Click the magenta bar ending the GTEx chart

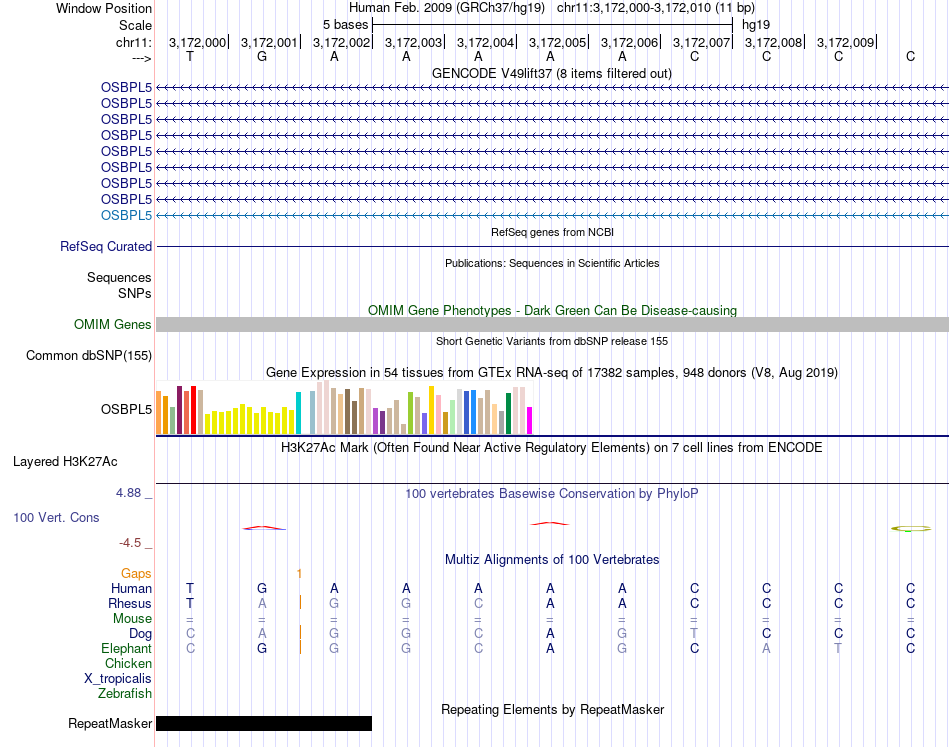pyautogui.click(x=530, y=420)
